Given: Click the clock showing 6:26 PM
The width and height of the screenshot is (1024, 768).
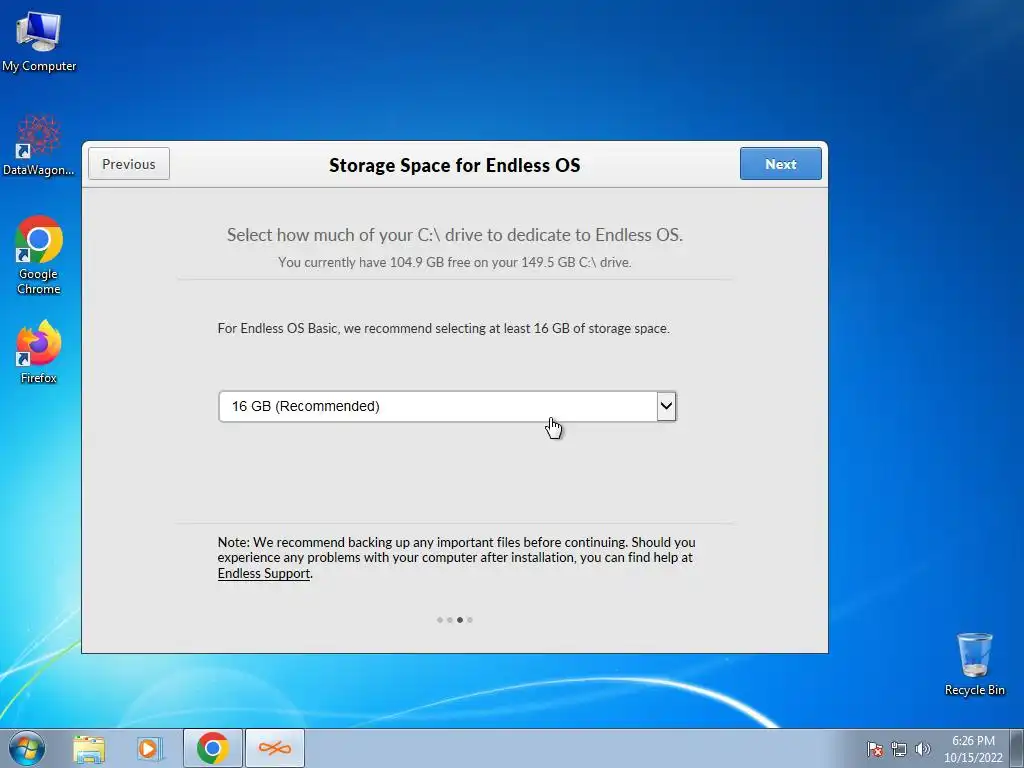Looking at the screenshot, I should pyautogui.click(x=973, y=749).
